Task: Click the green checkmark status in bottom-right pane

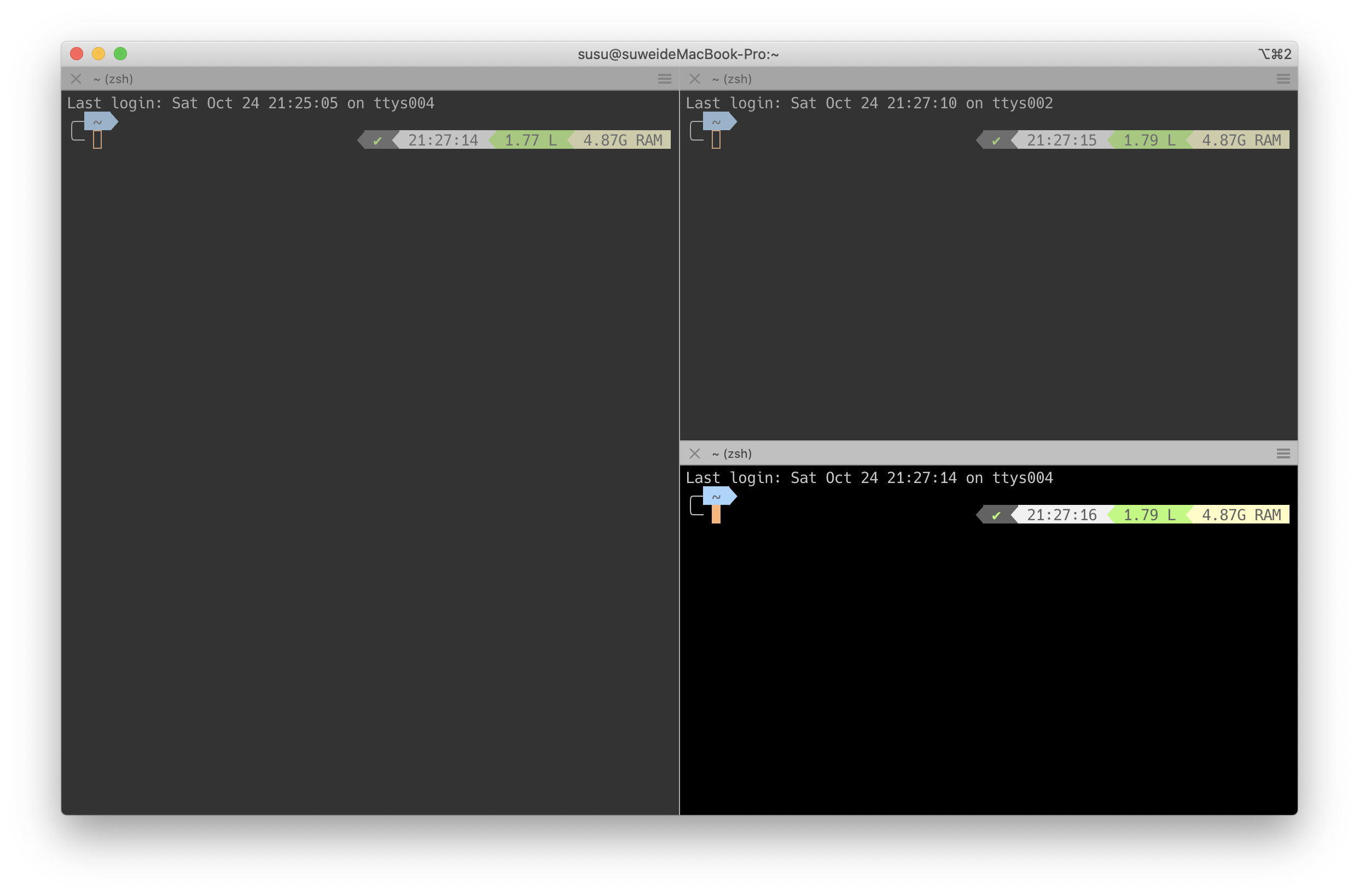Action: point(996,515)
